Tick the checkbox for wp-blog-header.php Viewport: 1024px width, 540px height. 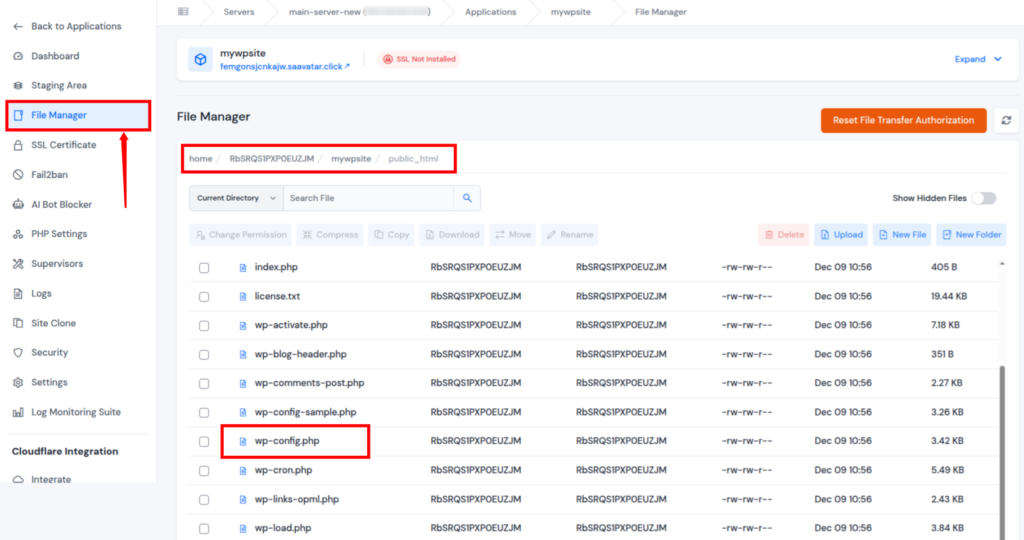click(204, 355)
